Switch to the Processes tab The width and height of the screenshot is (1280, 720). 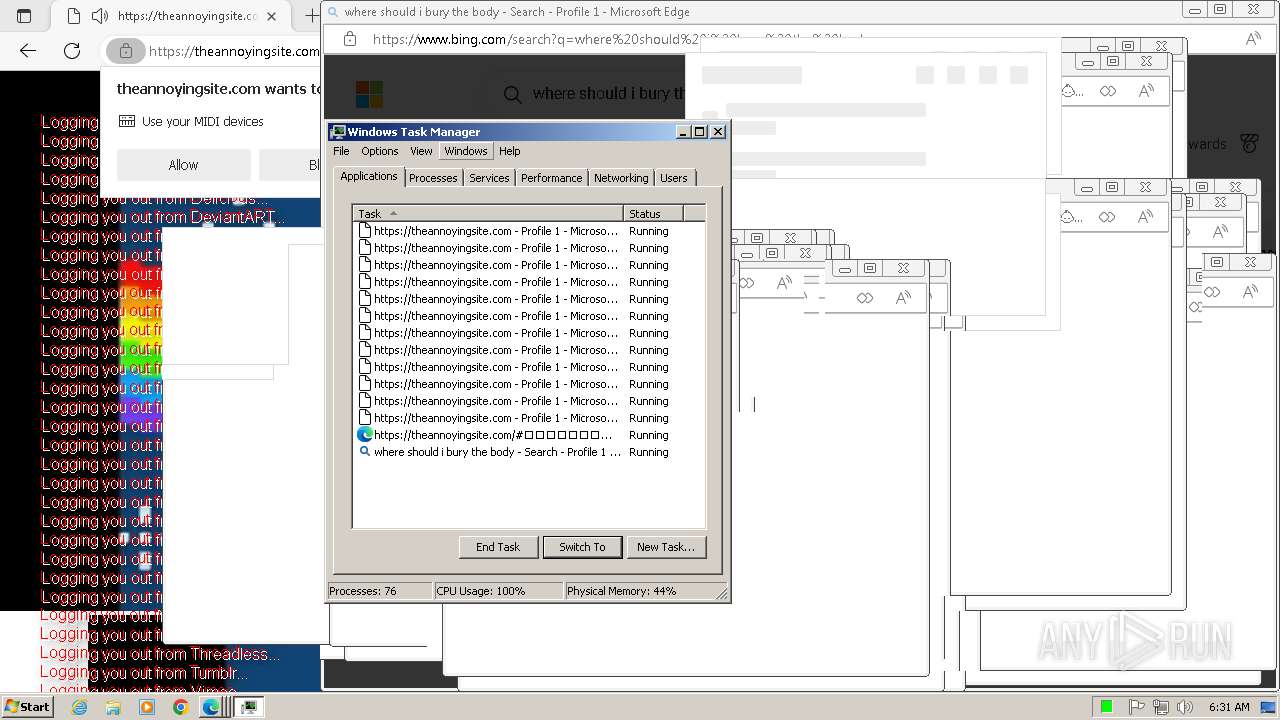point(433,178)
